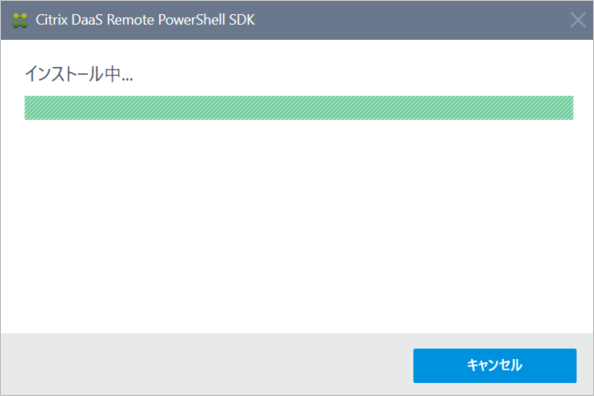Image resolution: width=594 pixels, height=396 pixels.
Task: Click the DaaS text in the header
Action: coord(87,20)
